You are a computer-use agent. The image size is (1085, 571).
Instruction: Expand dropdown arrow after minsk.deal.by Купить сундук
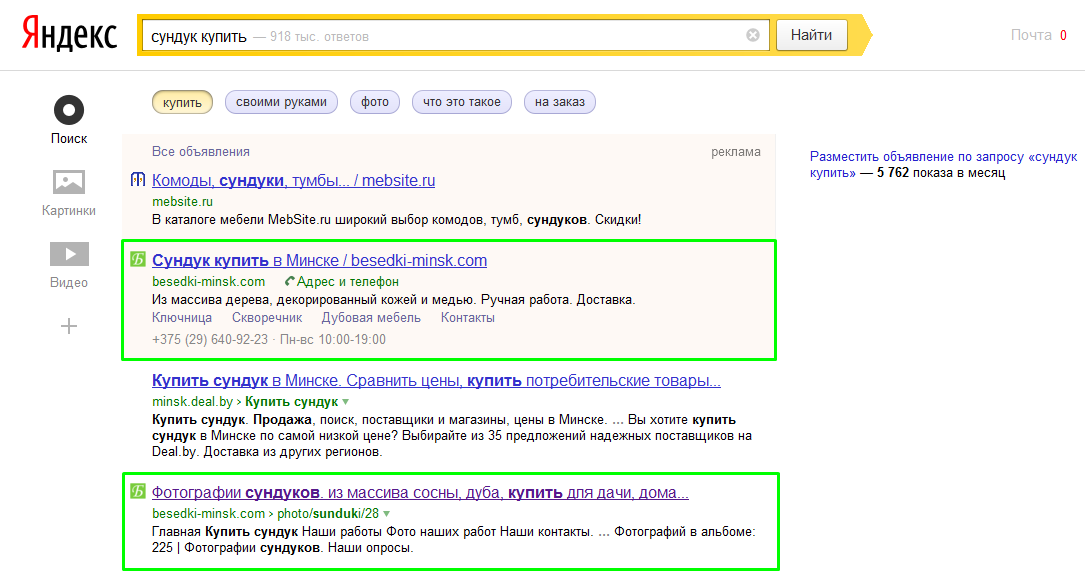(x=345, y=402)
